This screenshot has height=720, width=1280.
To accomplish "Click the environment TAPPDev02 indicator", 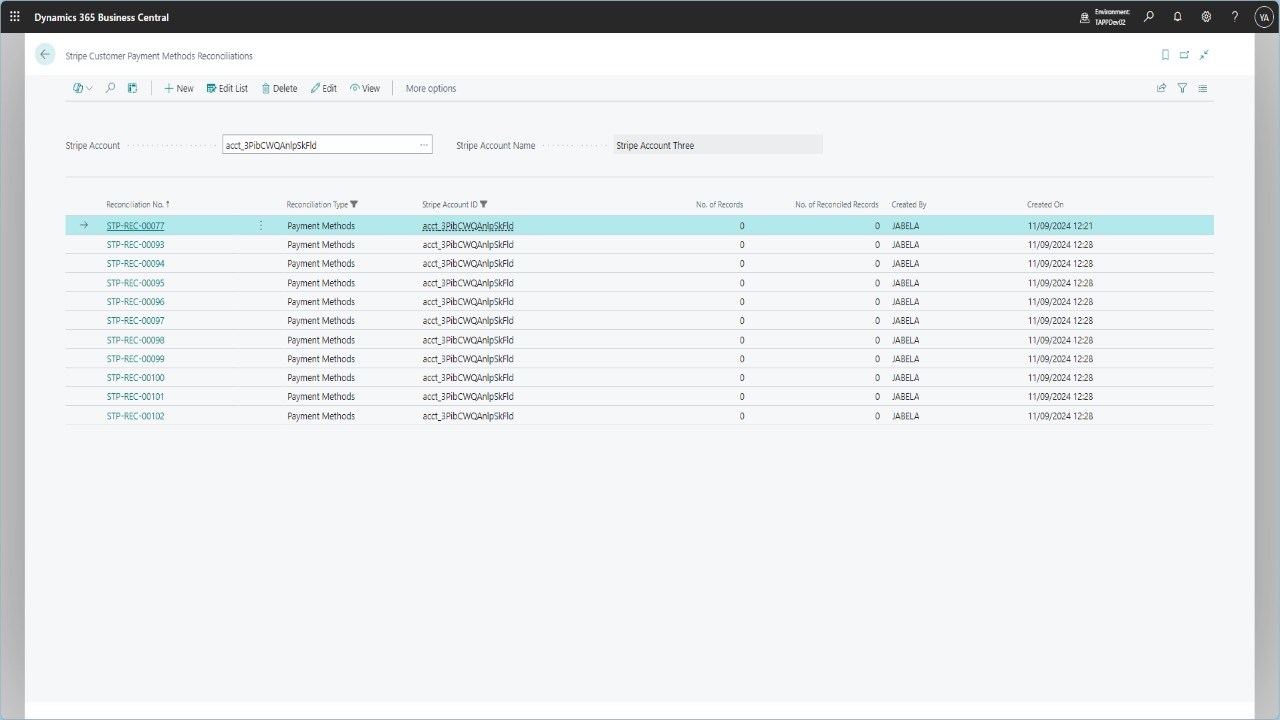I will pos(1105,17).
